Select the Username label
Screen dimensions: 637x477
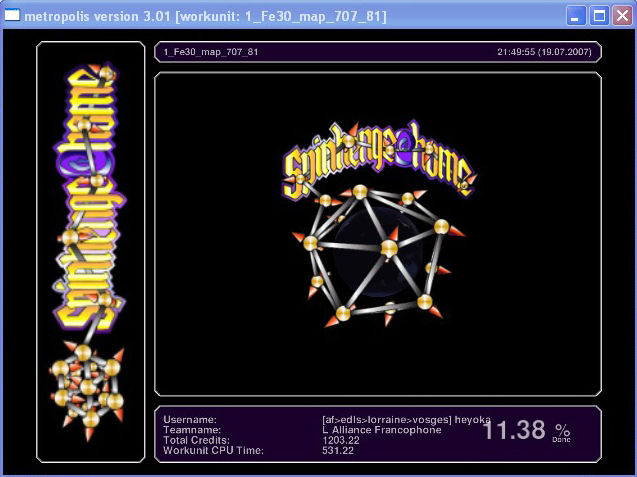tap(190, 420)
